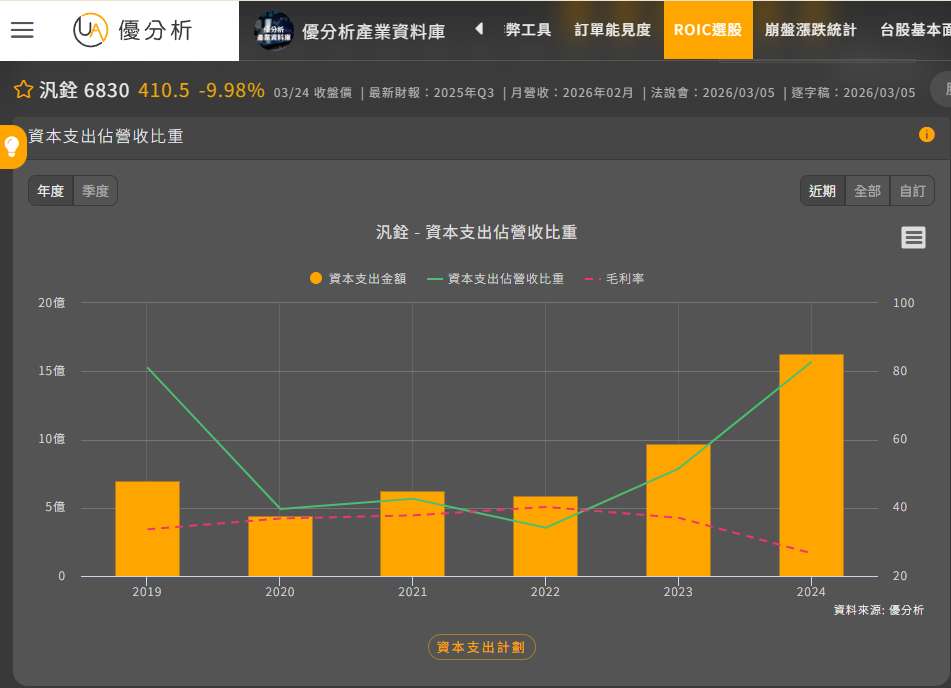
Task: Open the 訂單能見度 tab
Action: pos(612,30)
